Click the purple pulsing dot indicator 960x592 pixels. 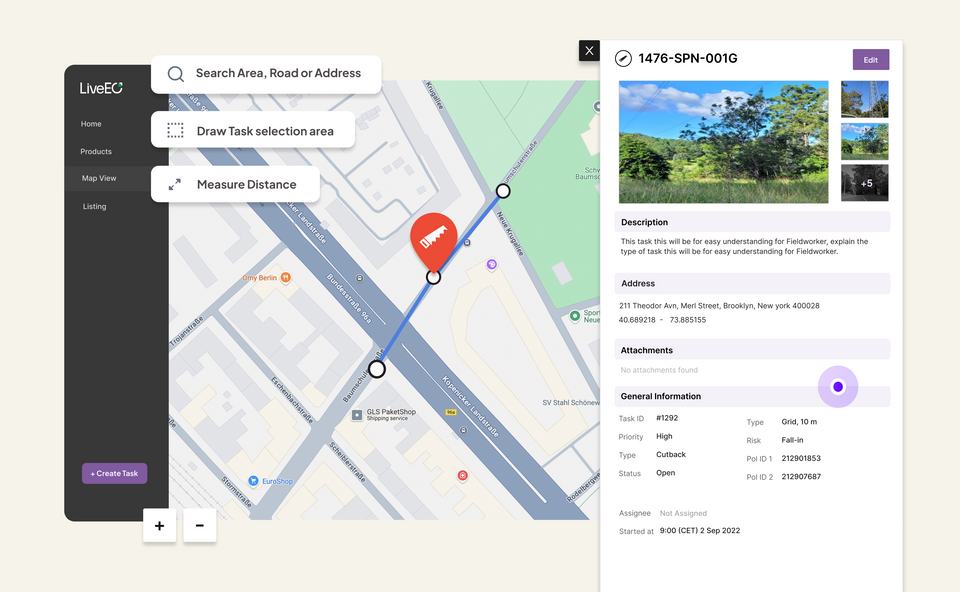(838, 386)
